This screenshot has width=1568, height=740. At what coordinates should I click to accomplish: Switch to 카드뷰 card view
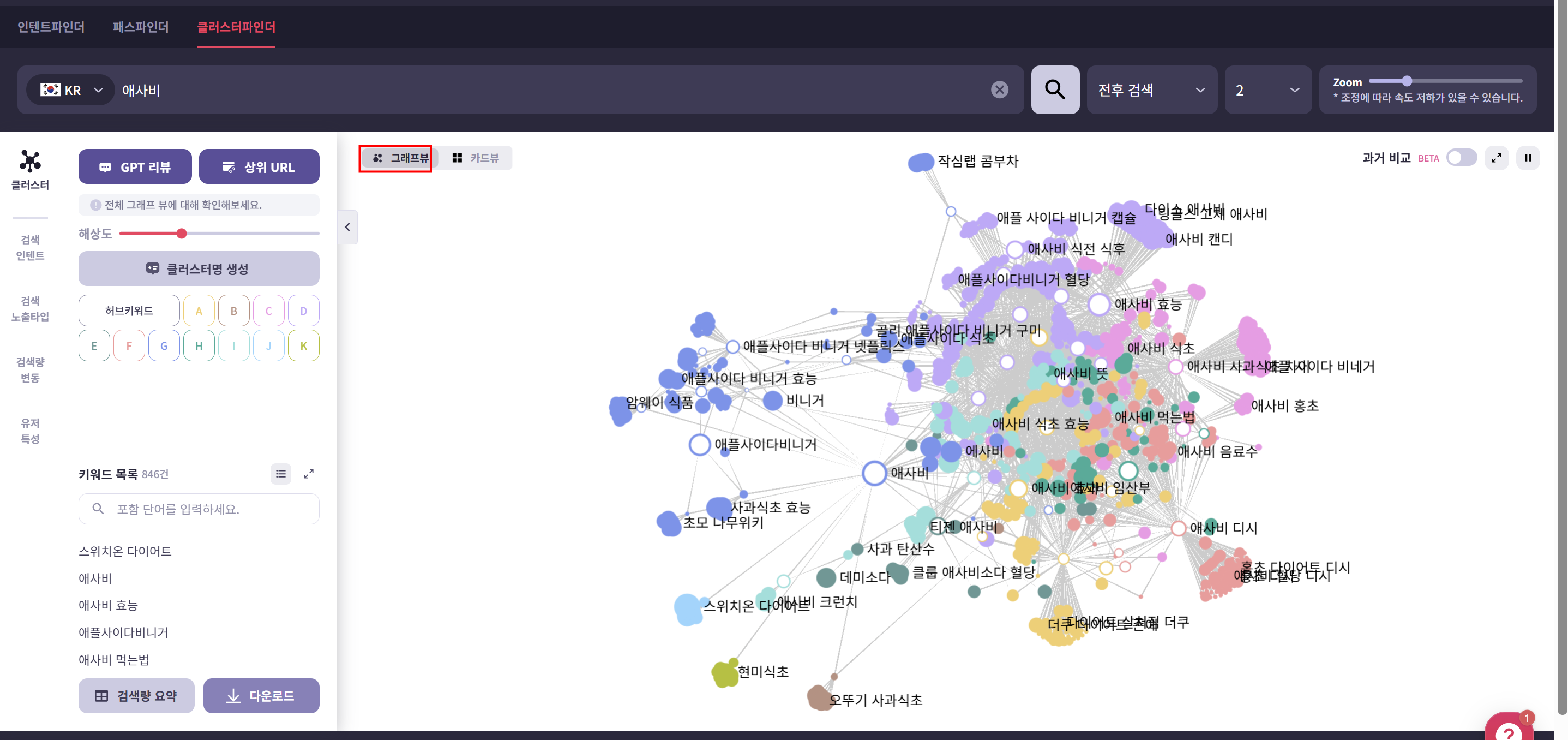476,158
